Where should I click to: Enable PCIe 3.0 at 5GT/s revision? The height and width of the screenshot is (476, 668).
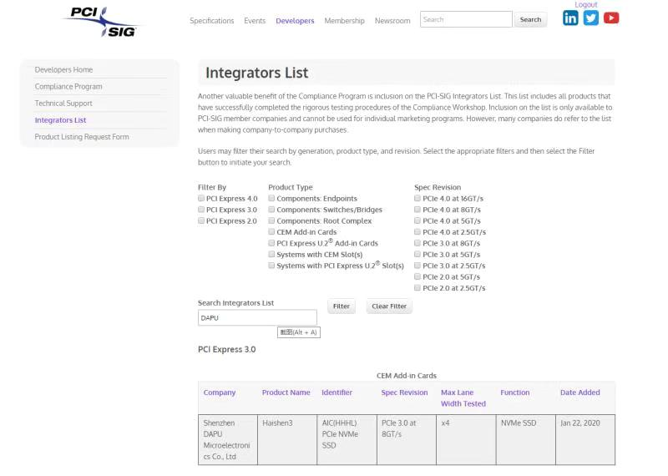pos(418,254)
